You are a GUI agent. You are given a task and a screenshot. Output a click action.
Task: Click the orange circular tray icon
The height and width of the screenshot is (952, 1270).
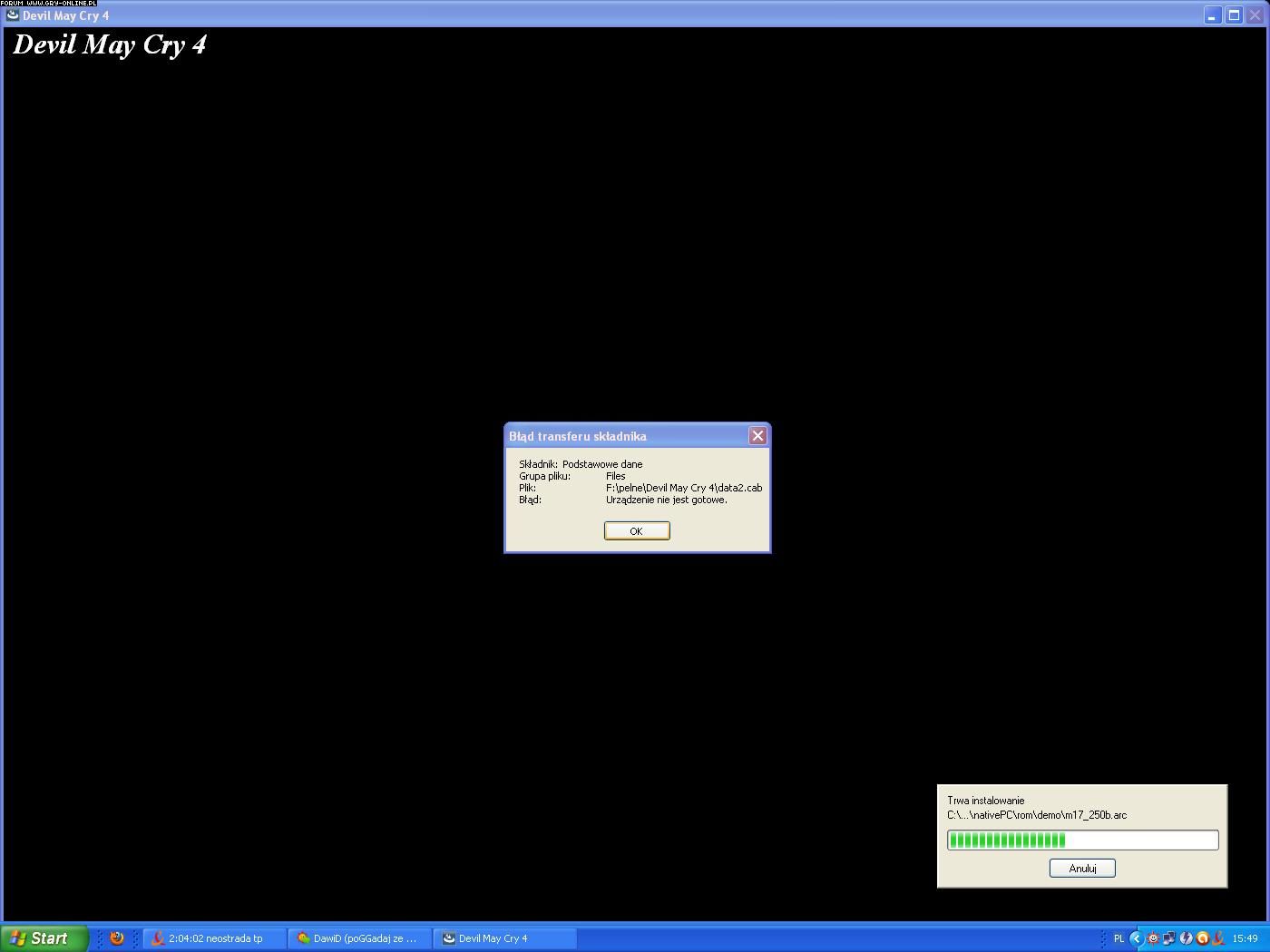[1202, 938]
